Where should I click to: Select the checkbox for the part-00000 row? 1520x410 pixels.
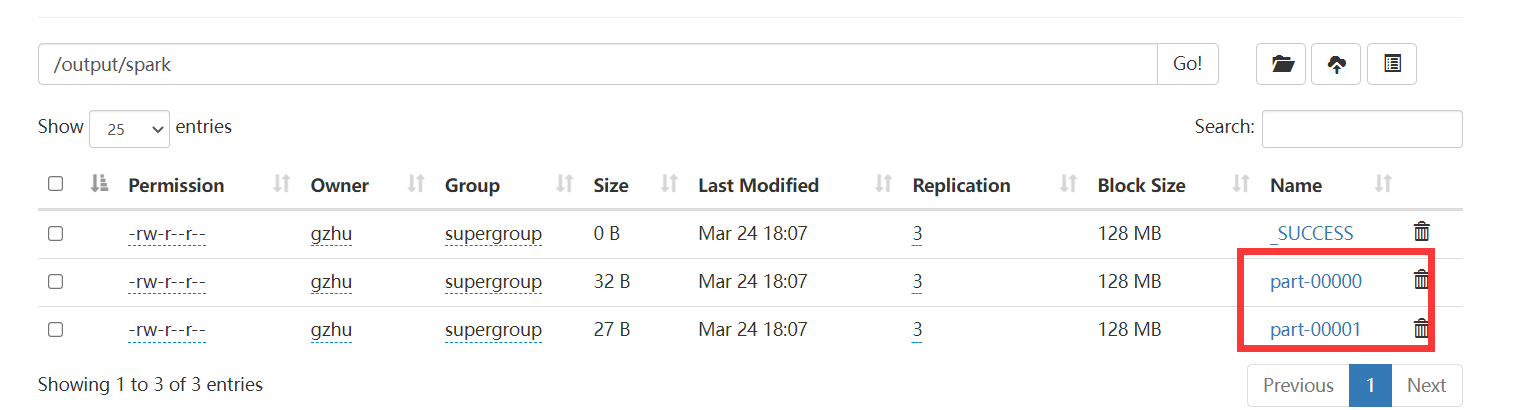tap(56, 281)
